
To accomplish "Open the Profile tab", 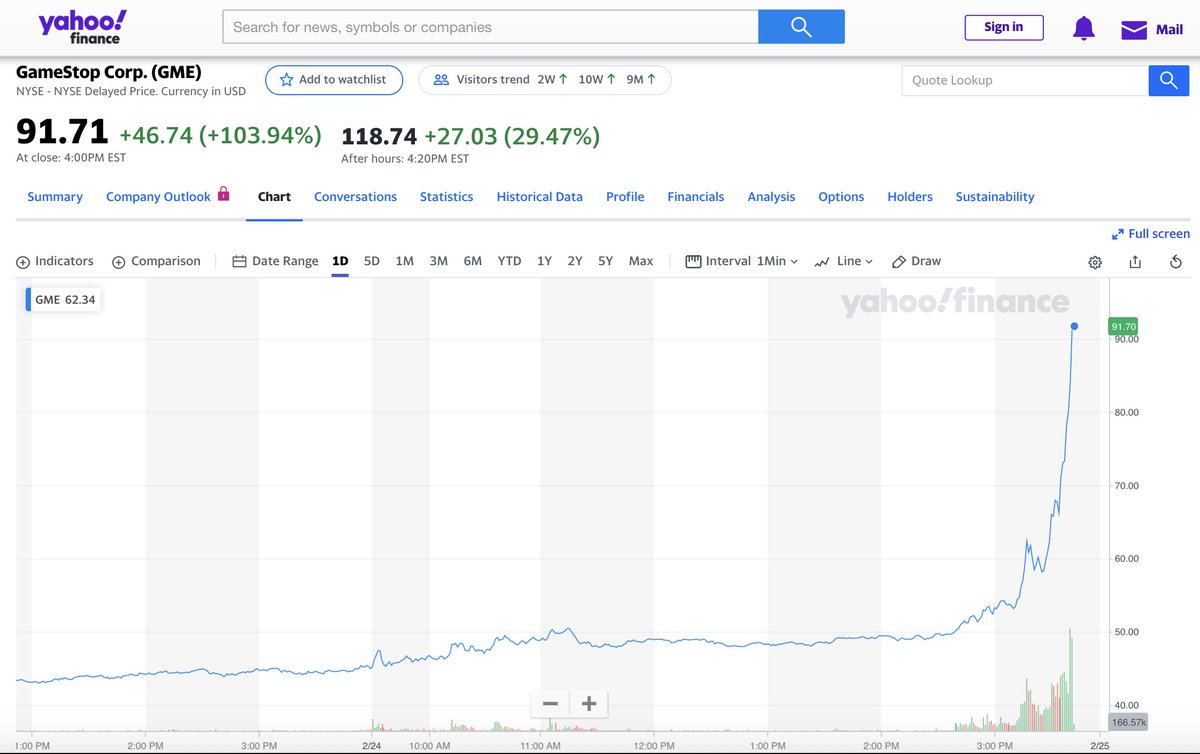I will pyautogui.click(x=625, y=197).
